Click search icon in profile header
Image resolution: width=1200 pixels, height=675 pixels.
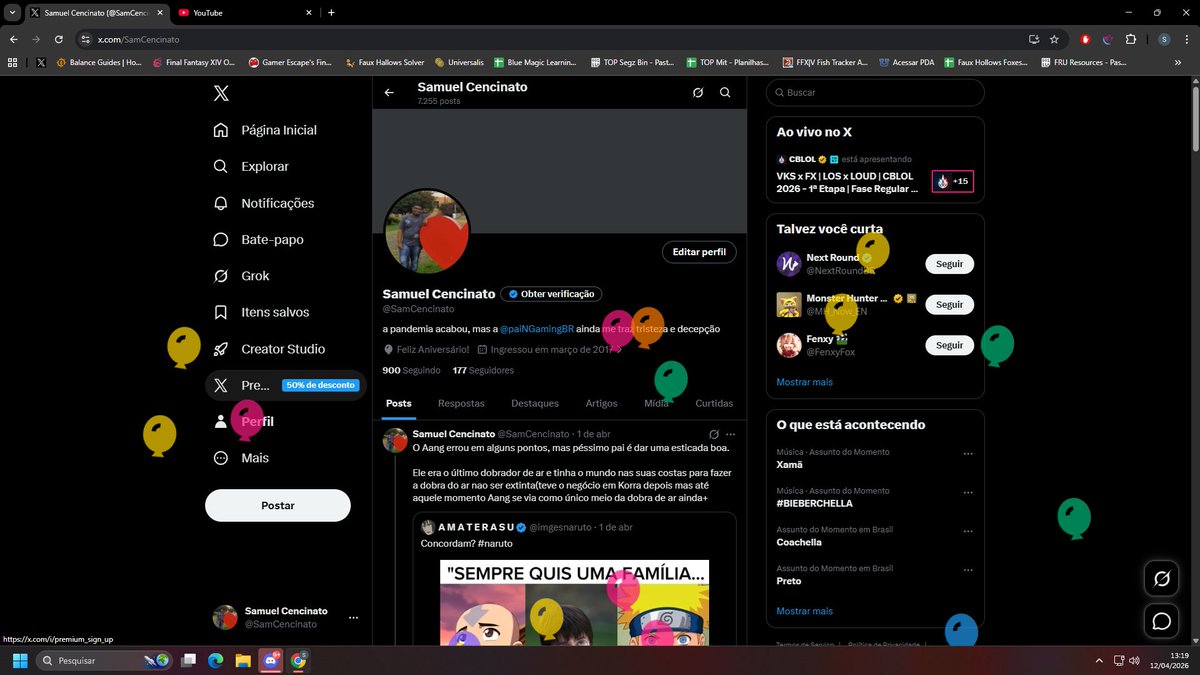click(x=725, y=92)
